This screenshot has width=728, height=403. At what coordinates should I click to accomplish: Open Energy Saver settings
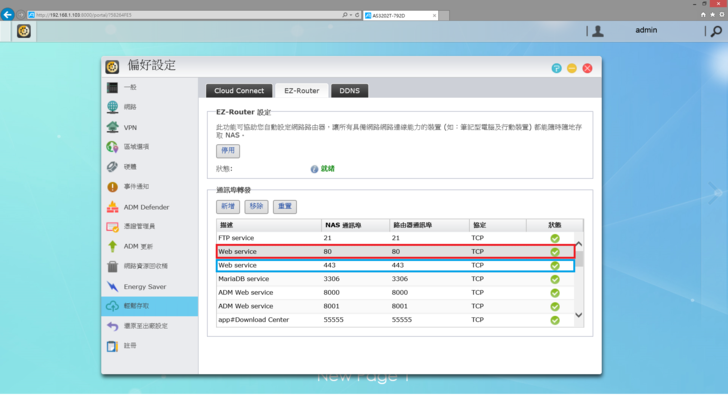(x=144, y=286)
